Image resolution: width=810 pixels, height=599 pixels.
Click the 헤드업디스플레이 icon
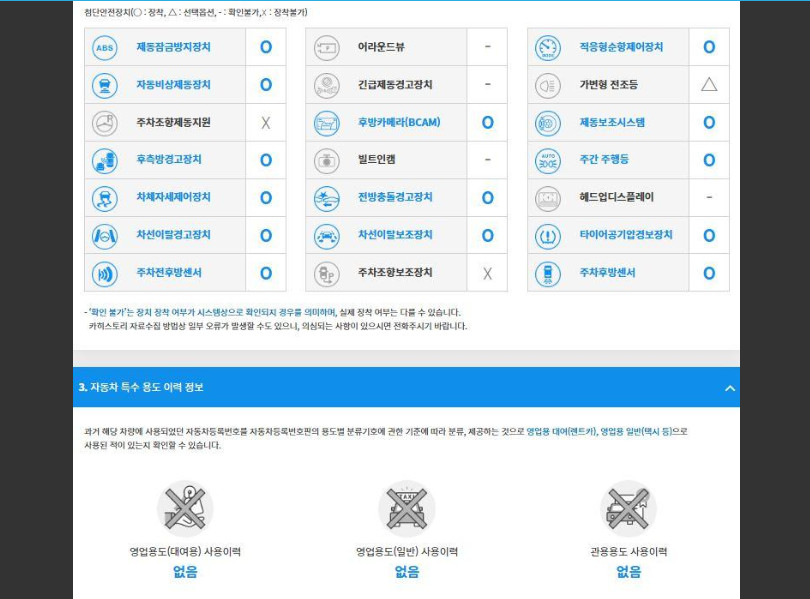point(548,198)
